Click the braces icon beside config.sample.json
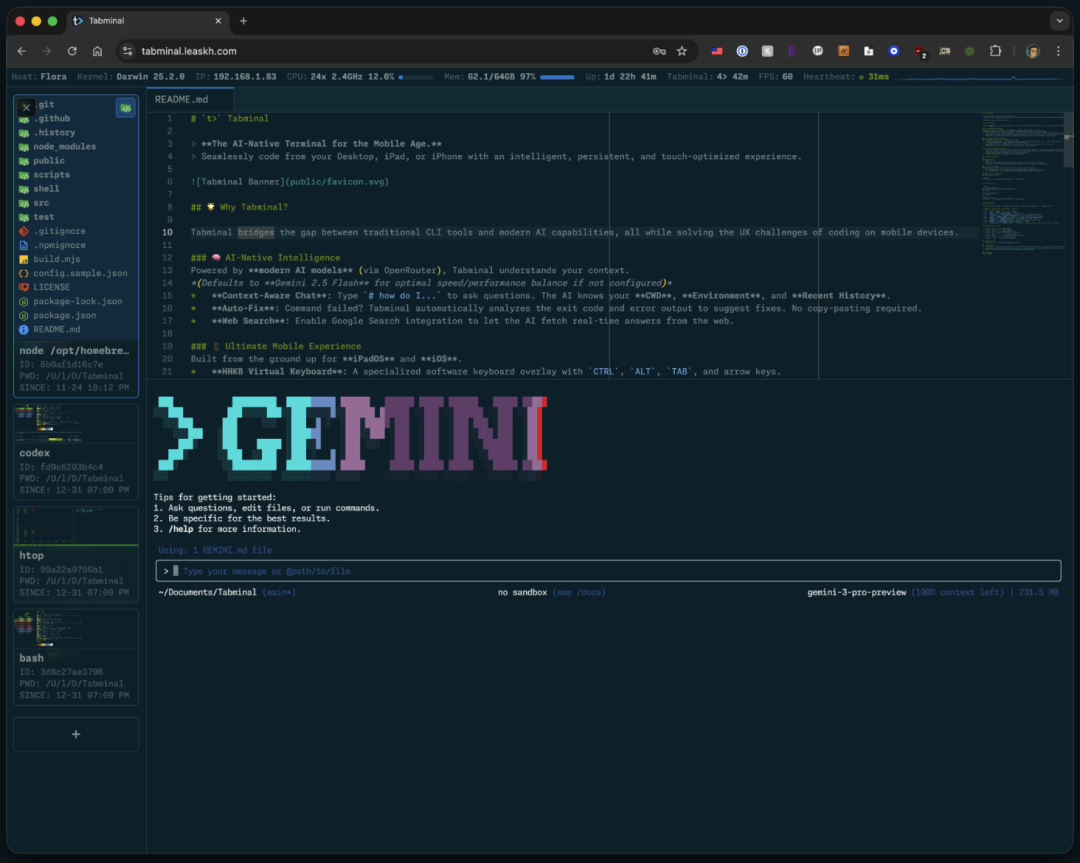The height and width of the screenshot is (863, 1080). point(23,273)
